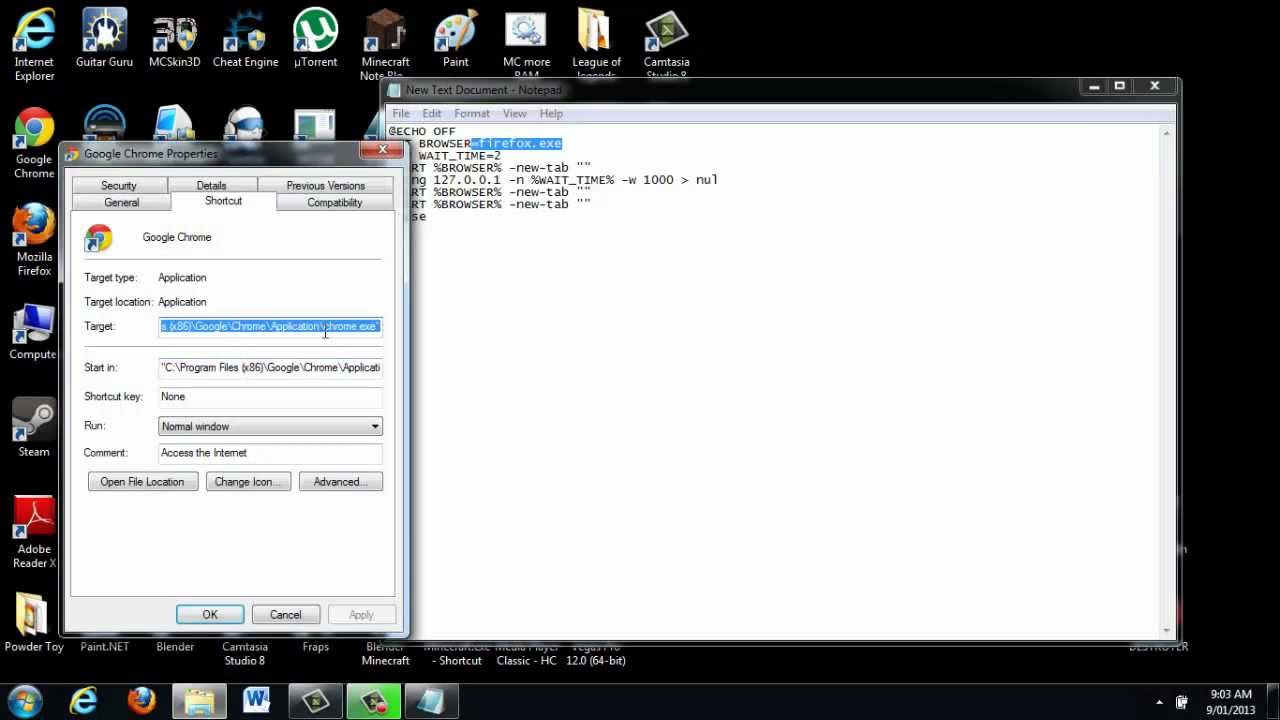
Task: Click inside the Start in field
Action: click(270, 368)
